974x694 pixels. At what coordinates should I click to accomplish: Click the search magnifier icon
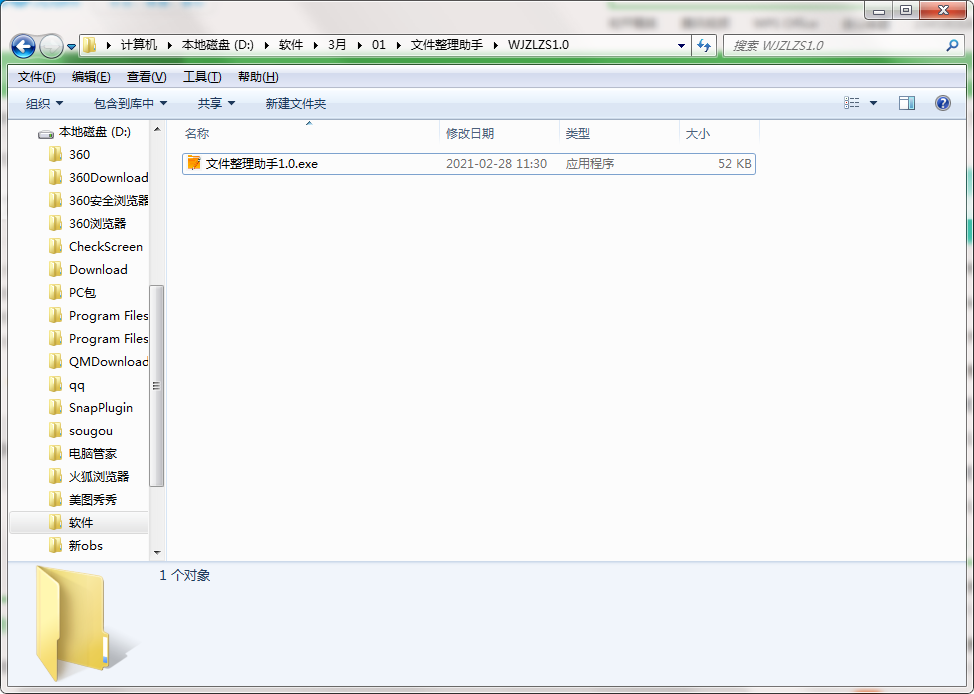(x=950, y=46)
